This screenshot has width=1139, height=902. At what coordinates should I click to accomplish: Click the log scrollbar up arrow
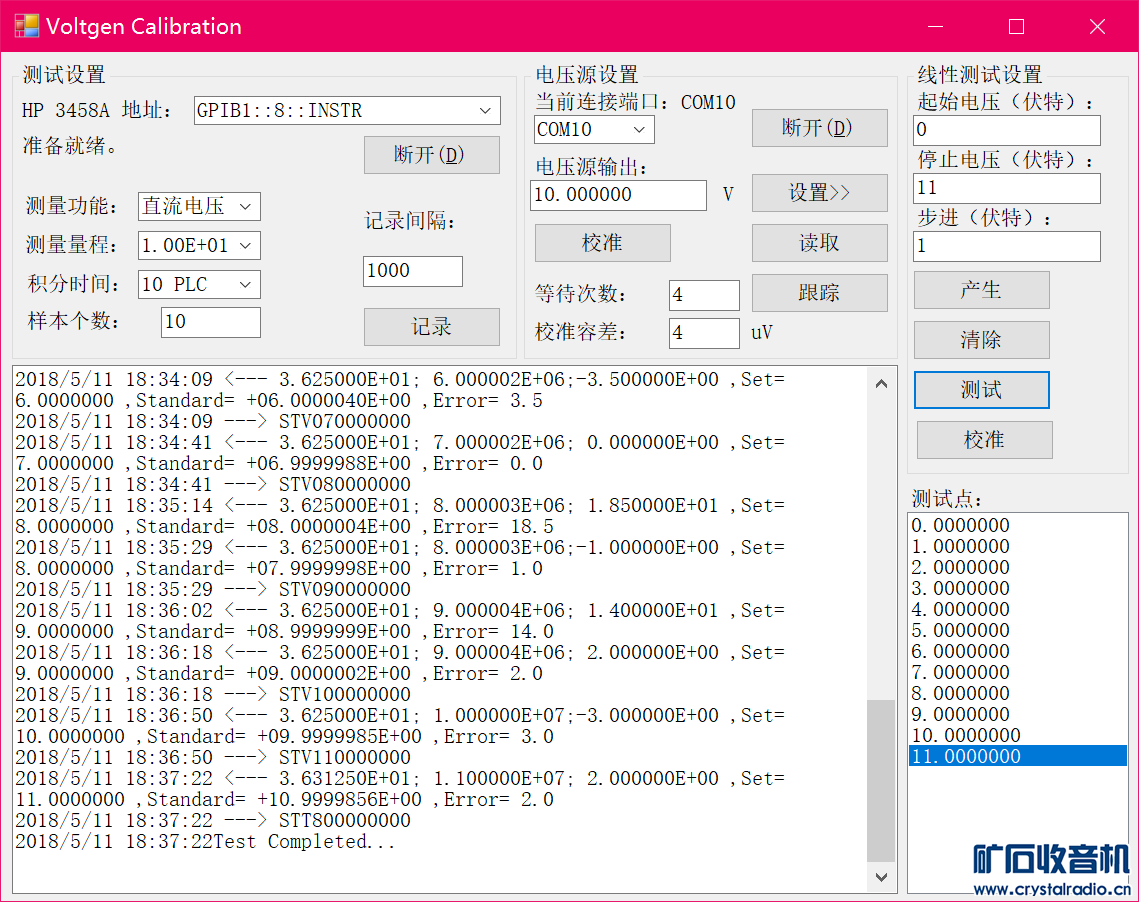click(881, 383)
